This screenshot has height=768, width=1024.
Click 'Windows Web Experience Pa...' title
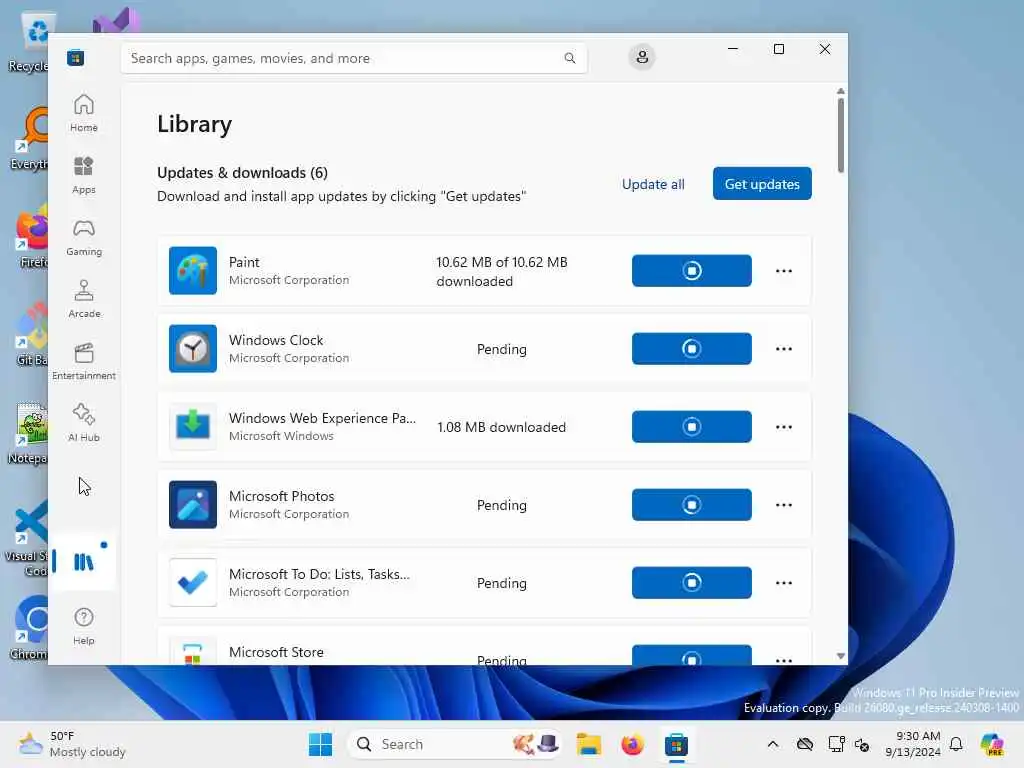(322, 418)
